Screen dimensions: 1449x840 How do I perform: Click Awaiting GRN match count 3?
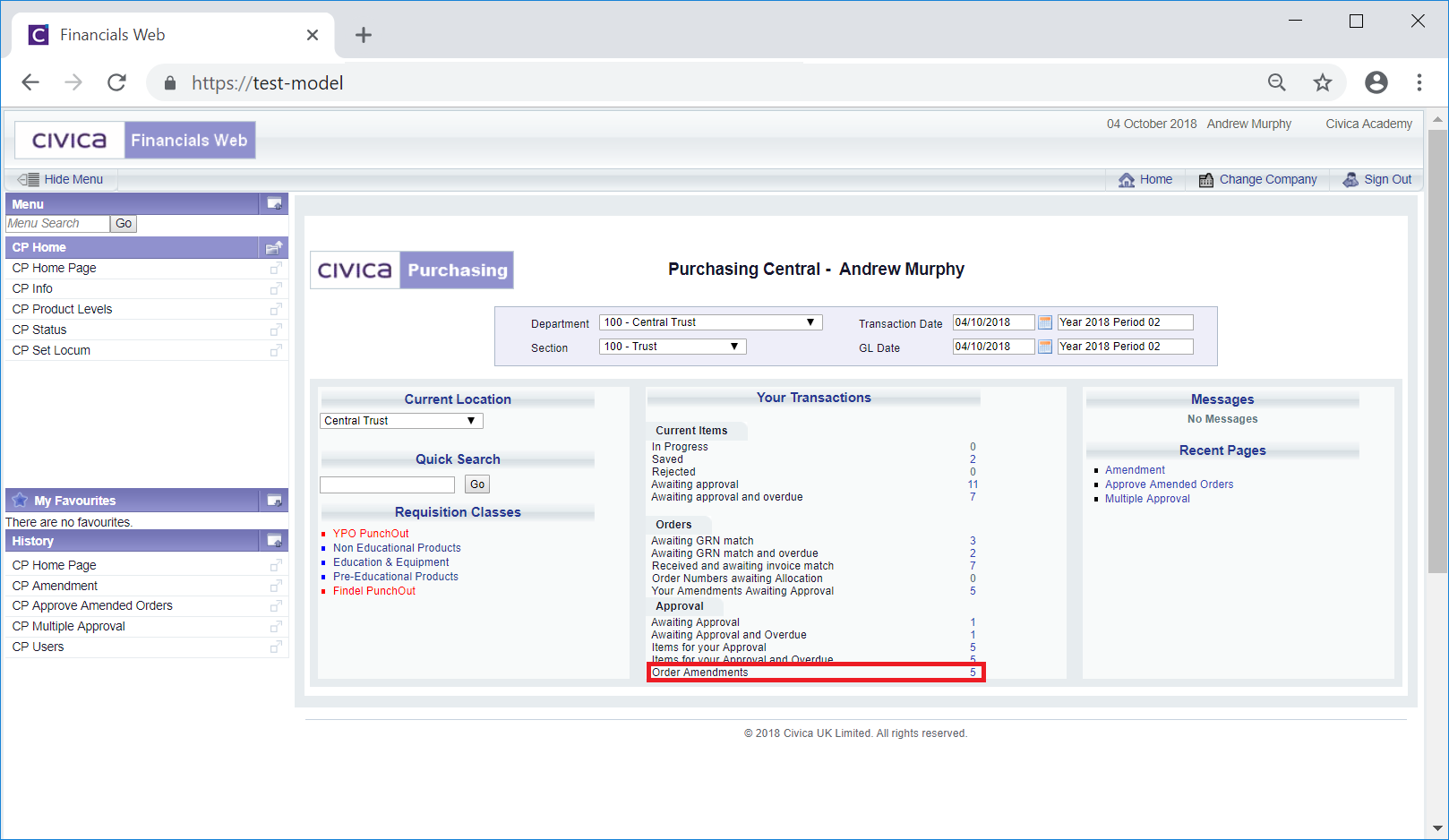(x=973, y=541)
